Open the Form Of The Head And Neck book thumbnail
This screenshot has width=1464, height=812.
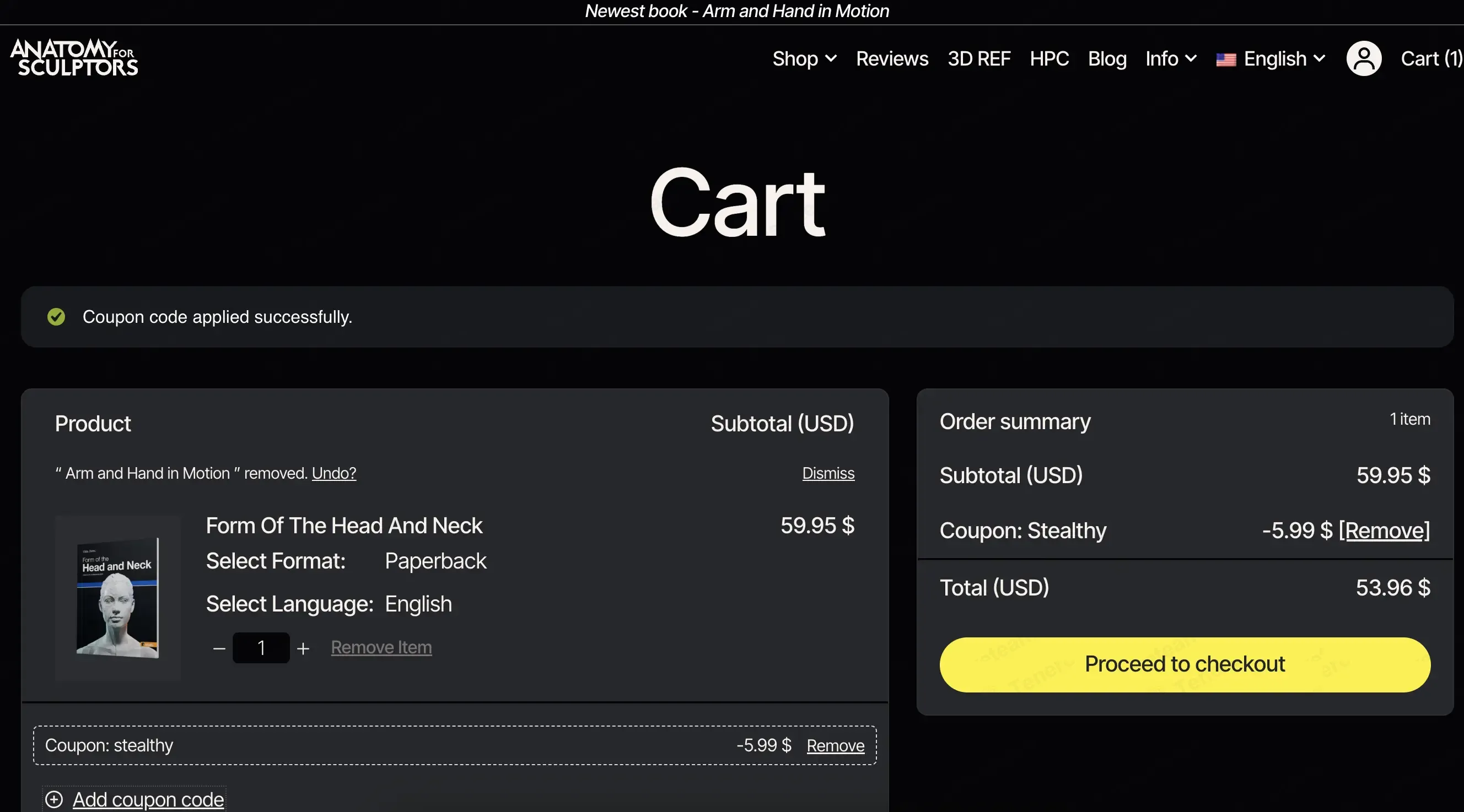pyautogui.click(x=117, y=598)
